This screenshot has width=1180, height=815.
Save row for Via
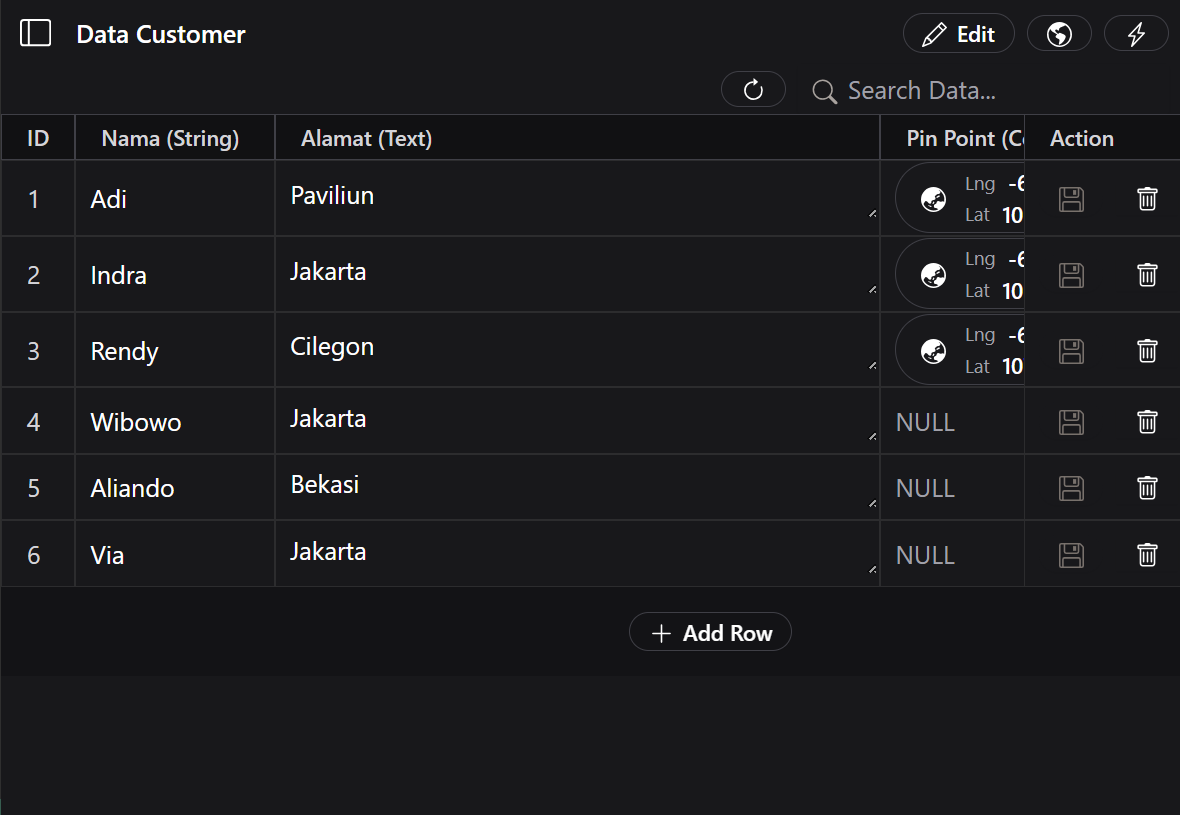pyautogui.click(x=1071, y=555)
